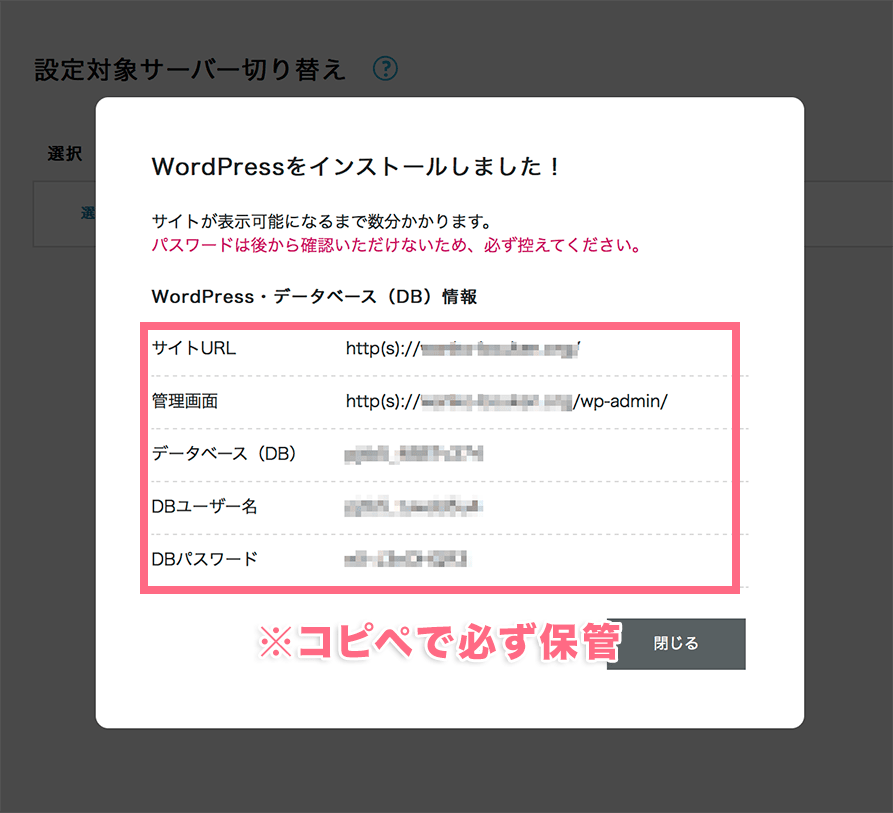Click the サイトが表示可能になるまで数分かかります text
Screen dimensions: 893x813
click(x=322, y=221)
